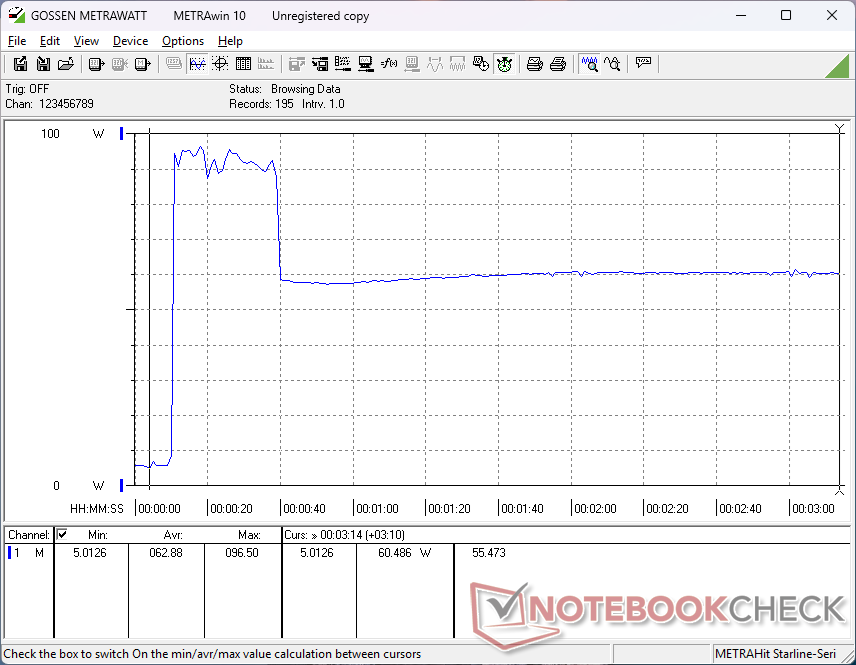Open the File menu
Viewport: 856px width, 665px height.
click(x=17, y=41)
